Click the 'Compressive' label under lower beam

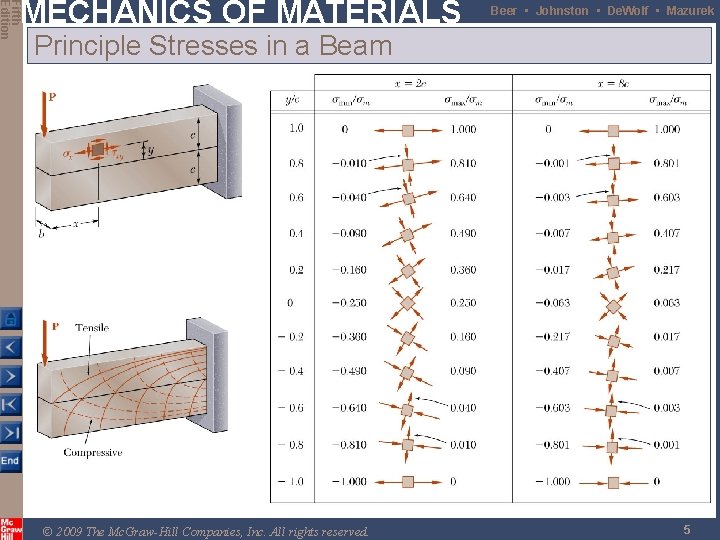coord(93,452)
